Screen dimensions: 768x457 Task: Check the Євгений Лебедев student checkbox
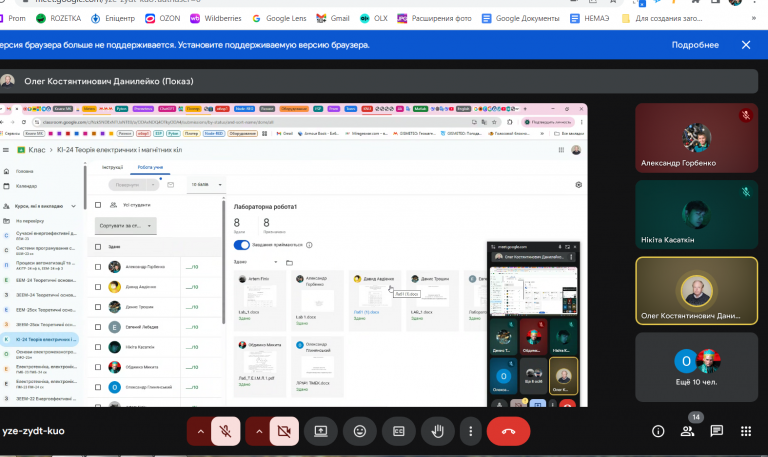98,327
